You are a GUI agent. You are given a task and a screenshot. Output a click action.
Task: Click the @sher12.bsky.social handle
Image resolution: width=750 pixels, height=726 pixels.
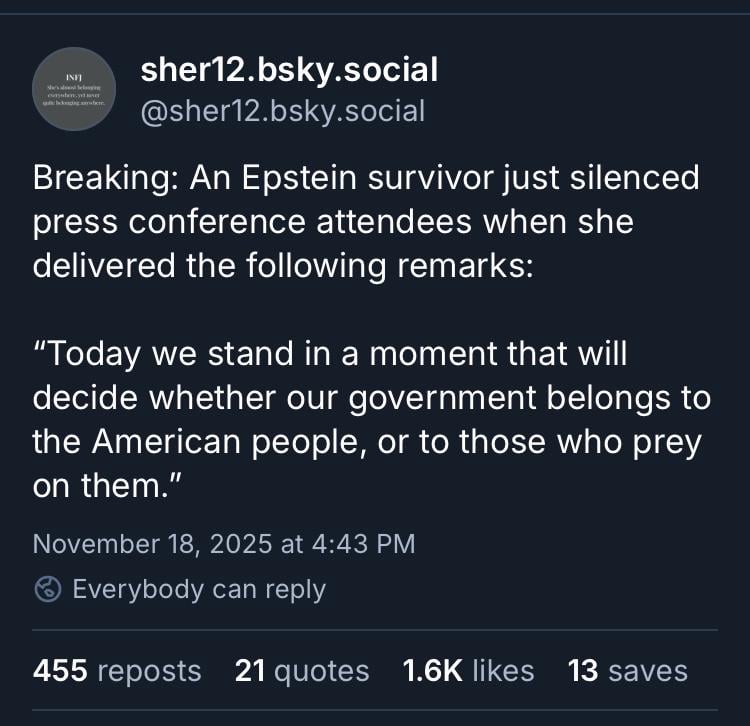click(x=283, y=111)
